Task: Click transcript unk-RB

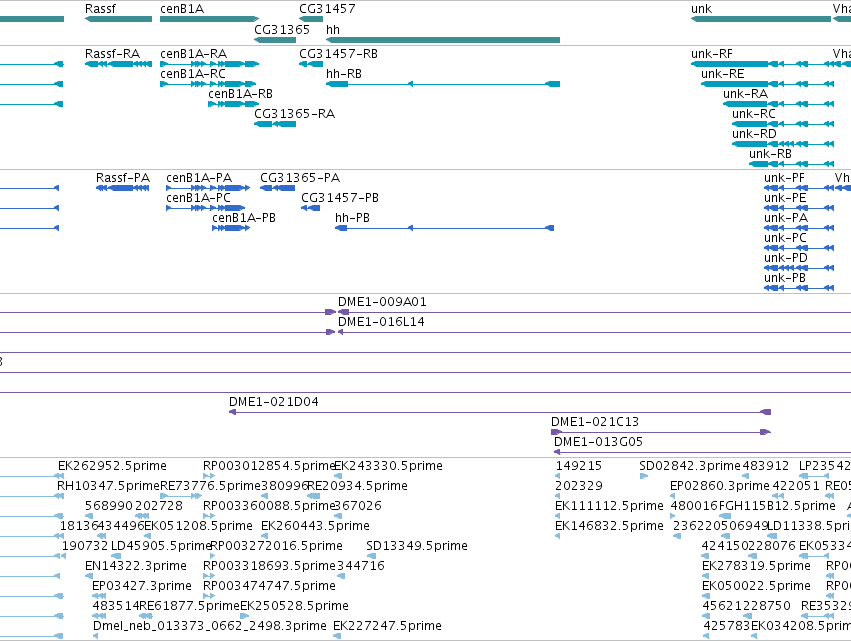Action: tap(791, 163)
